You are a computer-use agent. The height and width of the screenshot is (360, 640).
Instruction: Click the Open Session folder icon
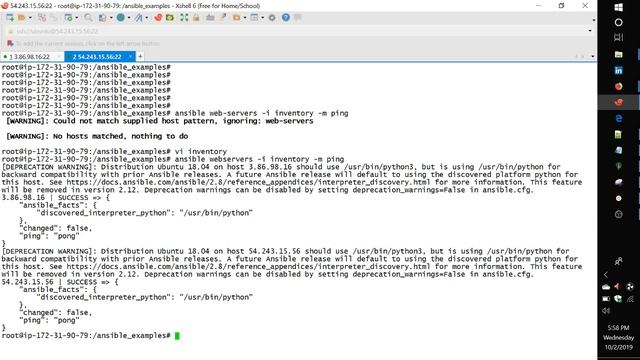[22, 18]
